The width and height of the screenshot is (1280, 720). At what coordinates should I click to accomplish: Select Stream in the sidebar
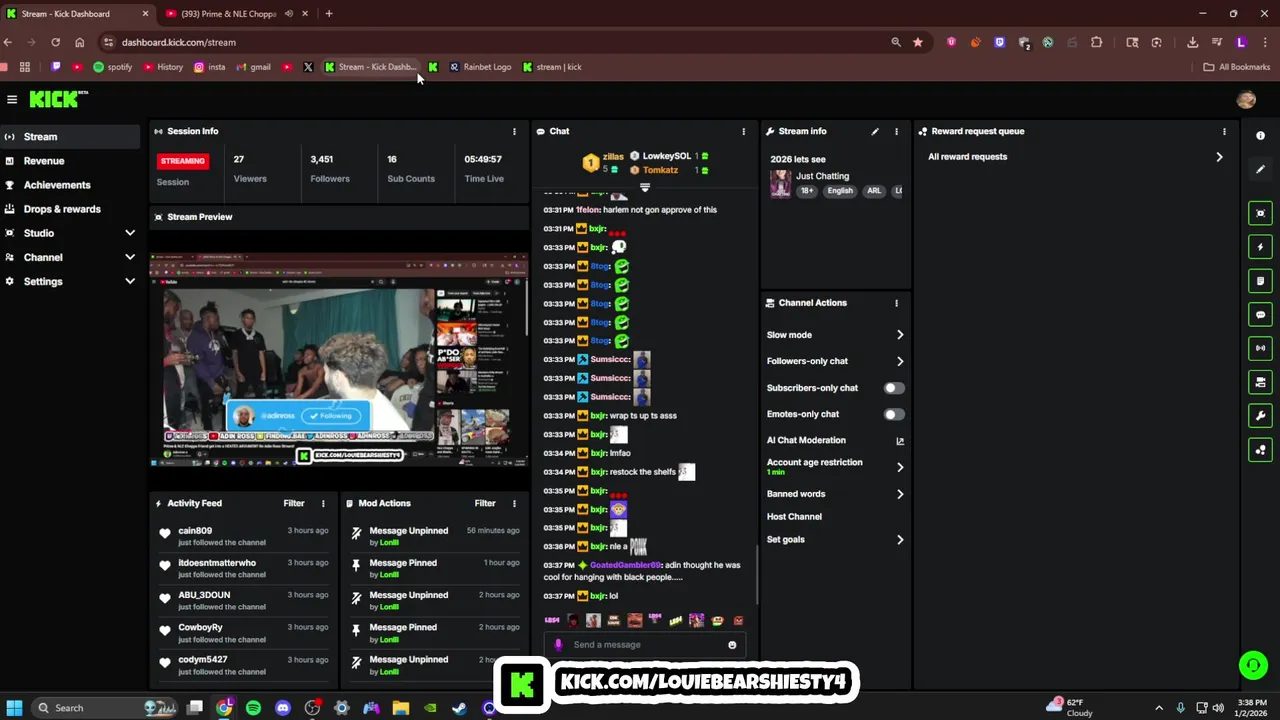click(70, 137)
